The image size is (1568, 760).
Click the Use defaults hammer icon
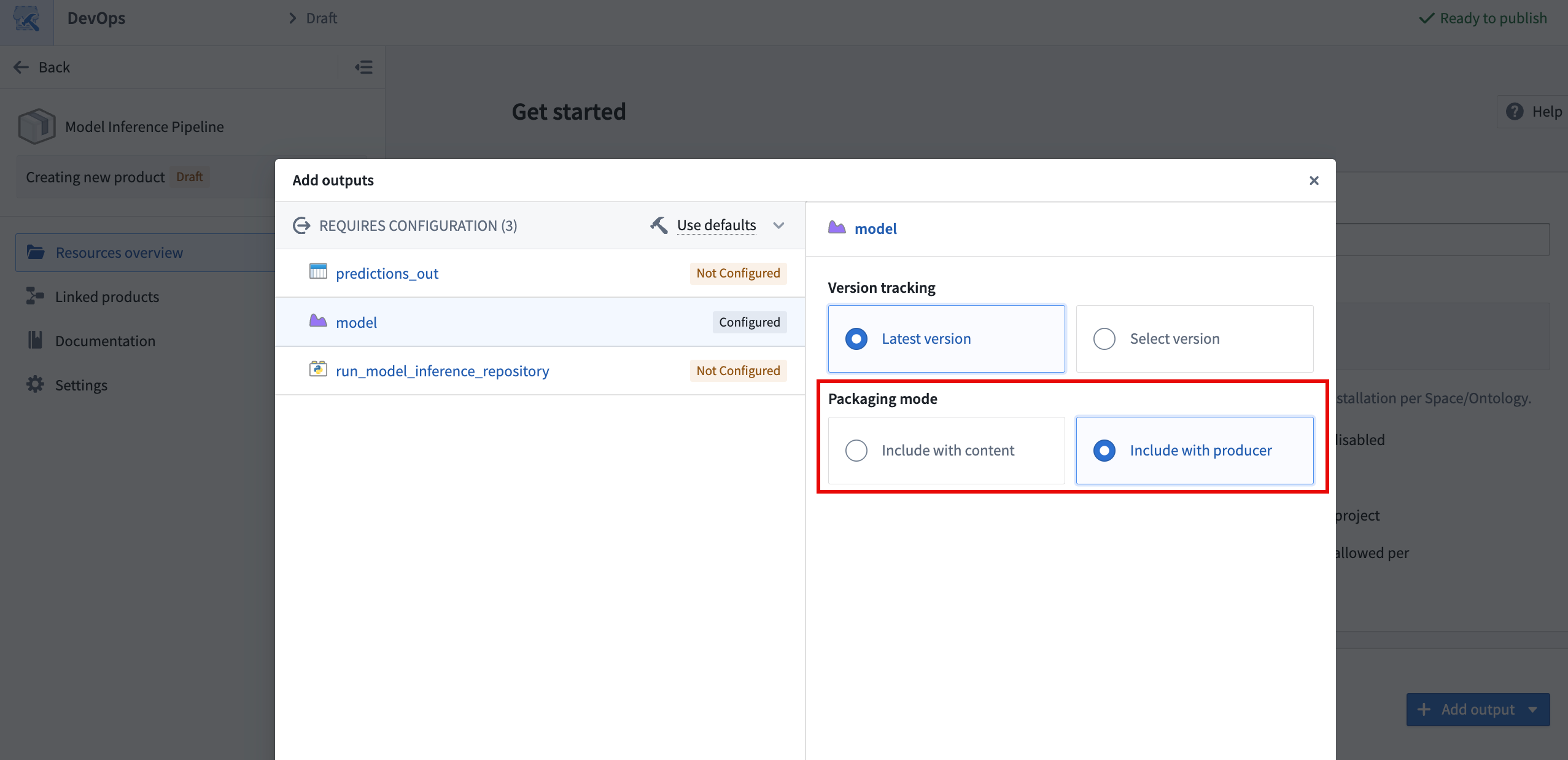tap(658, 225)
